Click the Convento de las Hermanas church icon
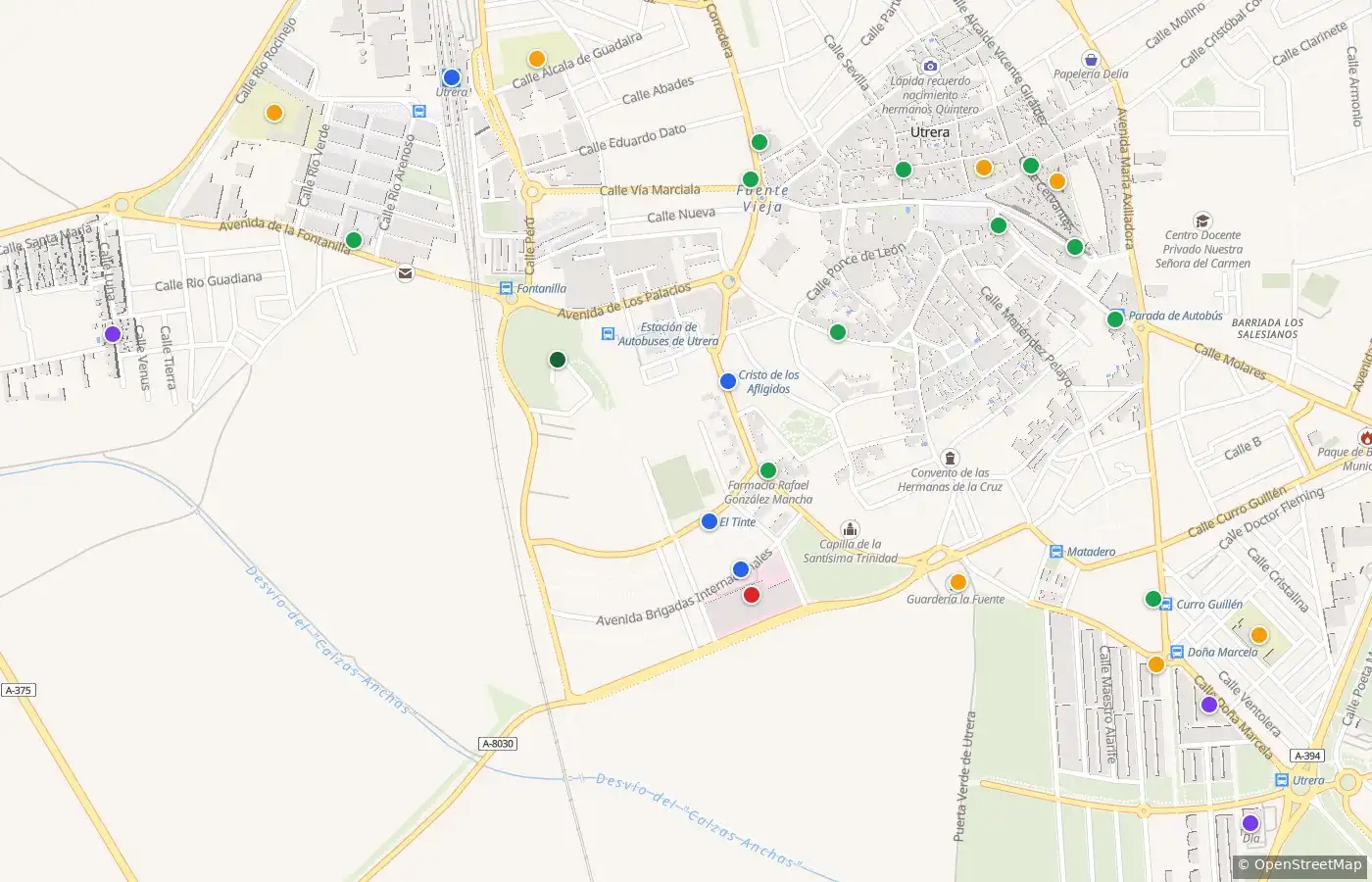The image size is (1372, 882). (x=950, y=458)
